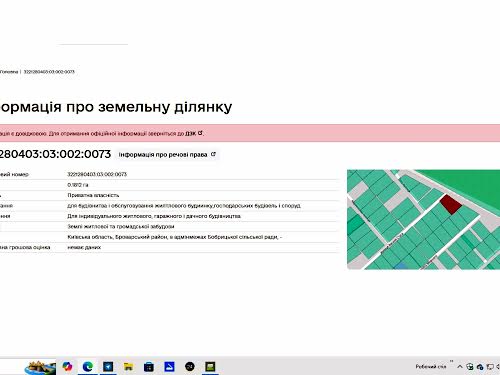Click the small blue parcel on map
The image size is (500, 375).
point(401,266)
